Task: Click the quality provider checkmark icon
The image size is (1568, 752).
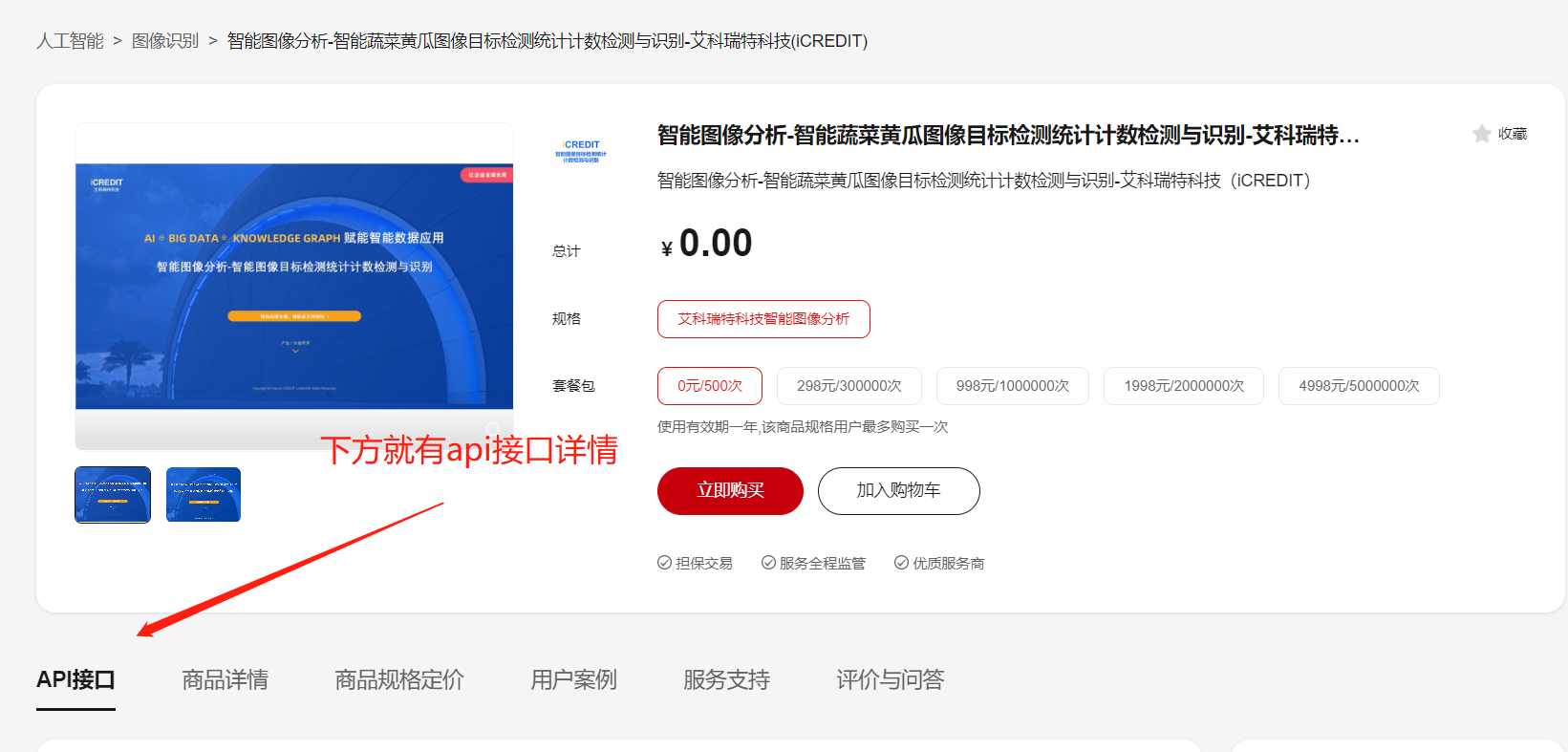Action: coord(901,563)
